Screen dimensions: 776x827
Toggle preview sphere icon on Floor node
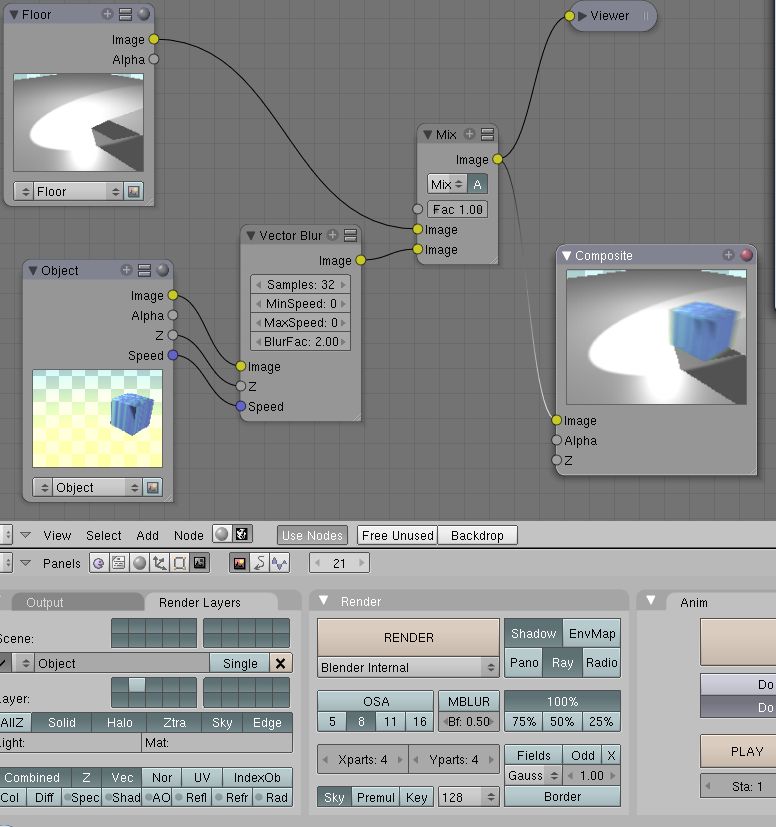pos(143,14)
